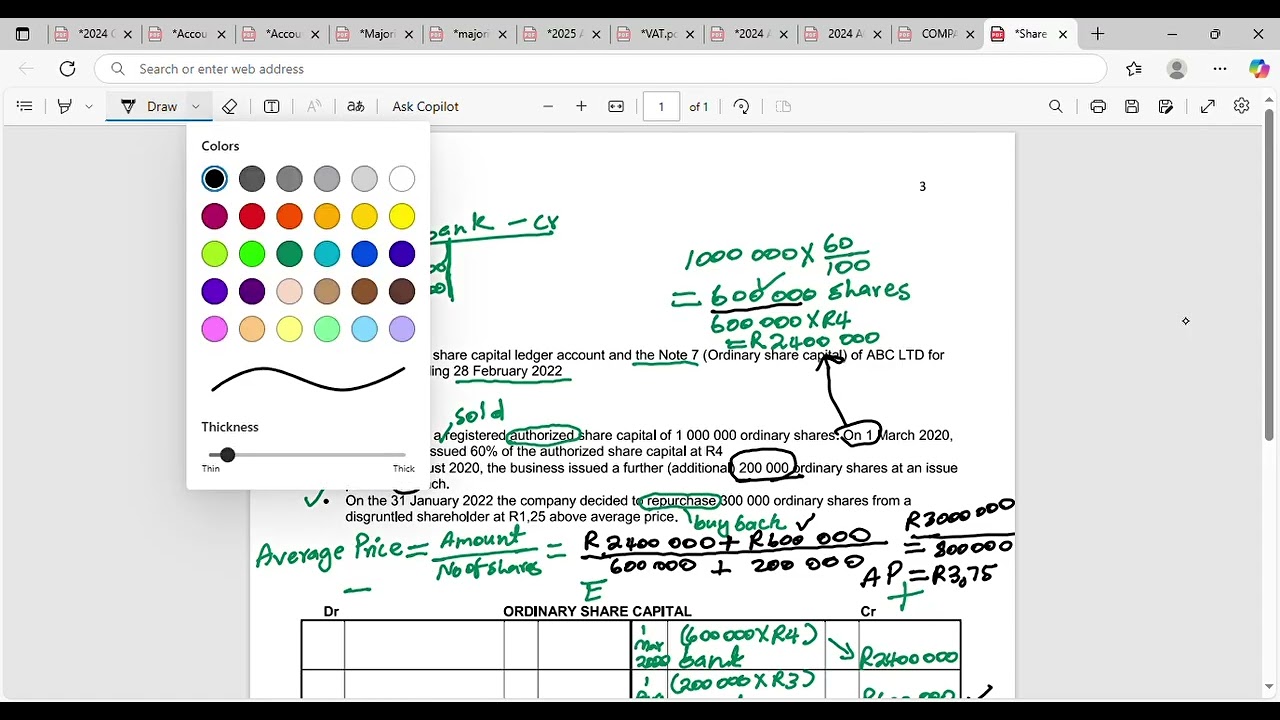
Task: Open the Favorites star icon
Action: tap(1133, 69)
